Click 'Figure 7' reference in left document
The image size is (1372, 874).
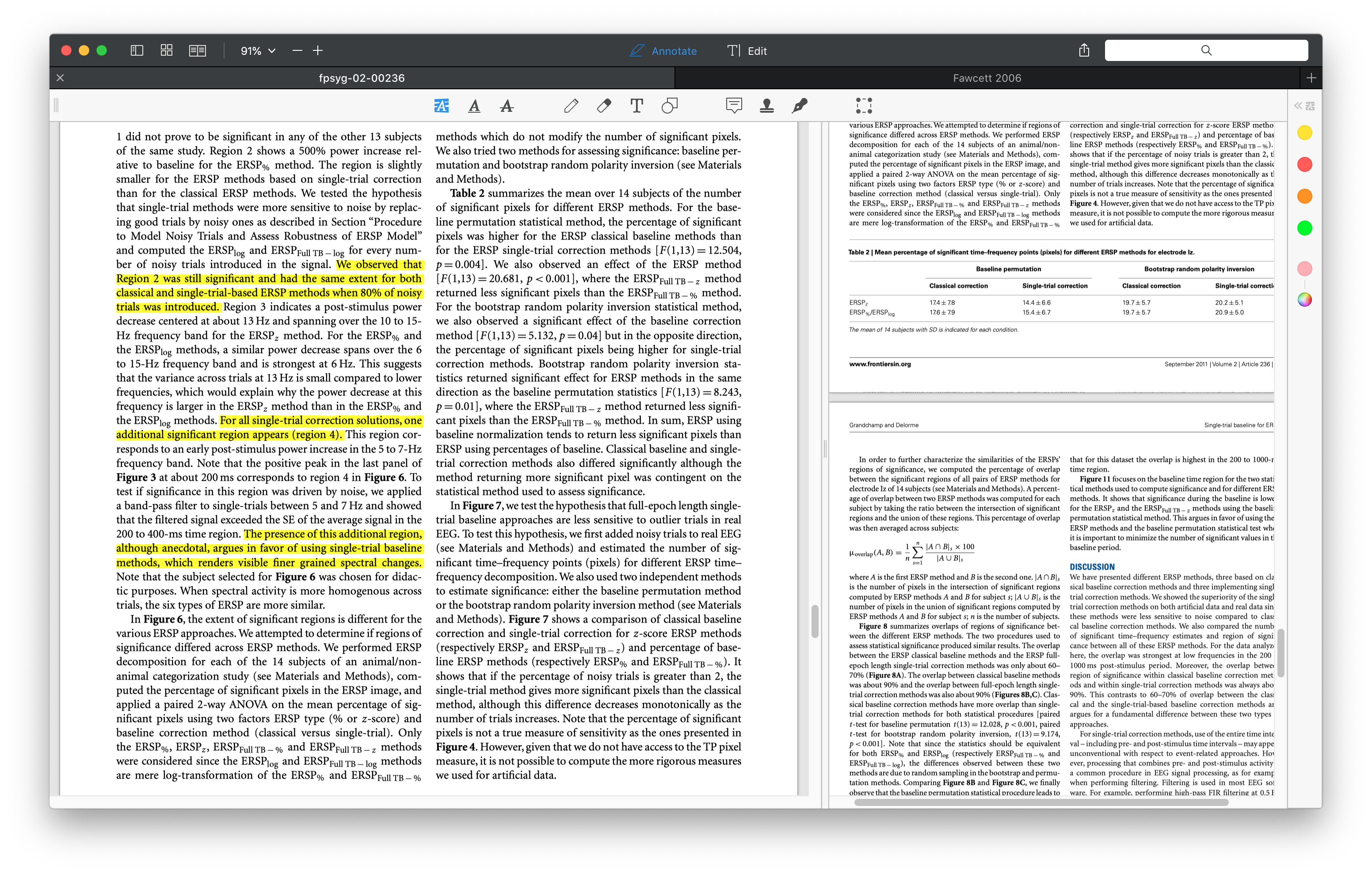[481, 506]
